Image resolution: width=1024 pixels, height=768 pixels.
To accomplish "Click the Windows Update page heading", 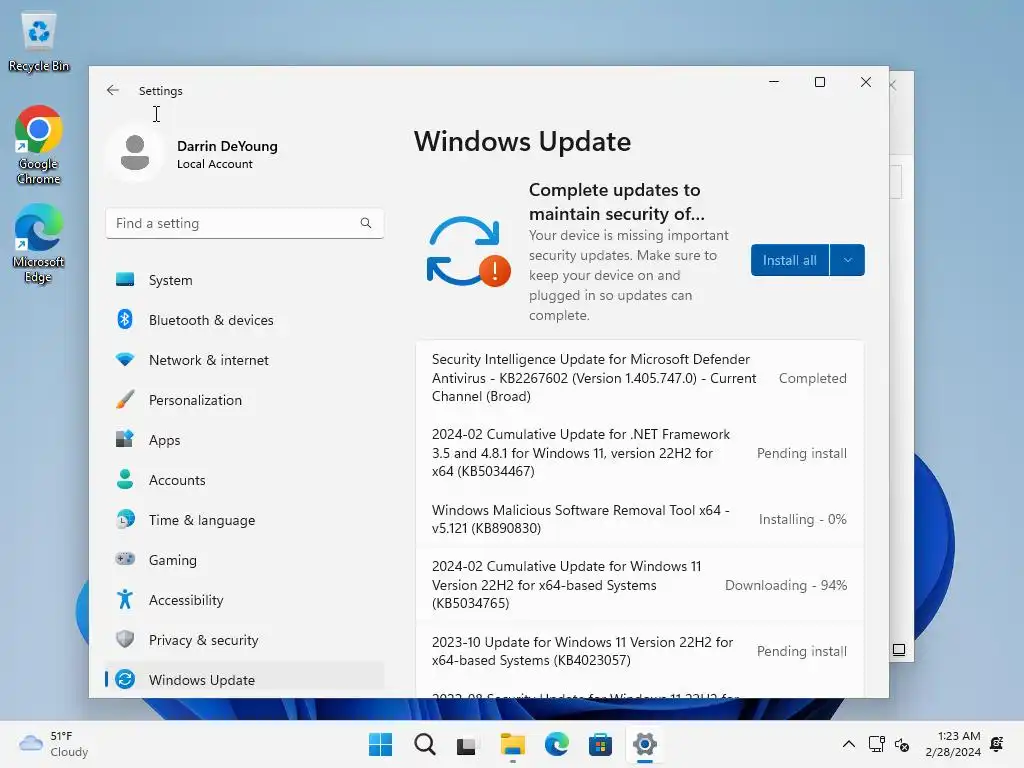I will 522,142.
